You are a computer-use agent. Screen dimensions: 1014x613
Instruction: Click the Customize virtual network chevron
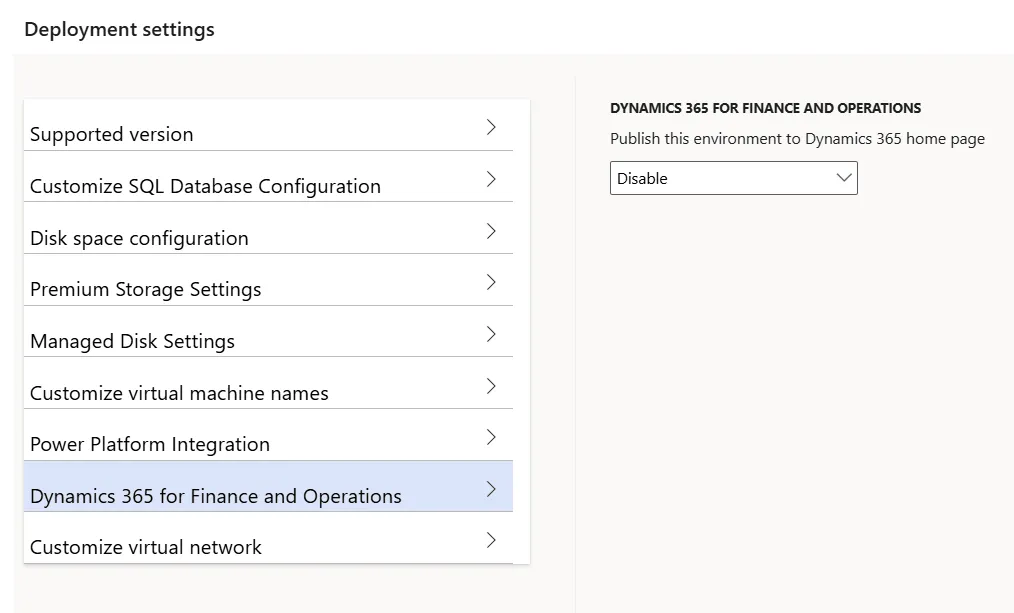491,540
